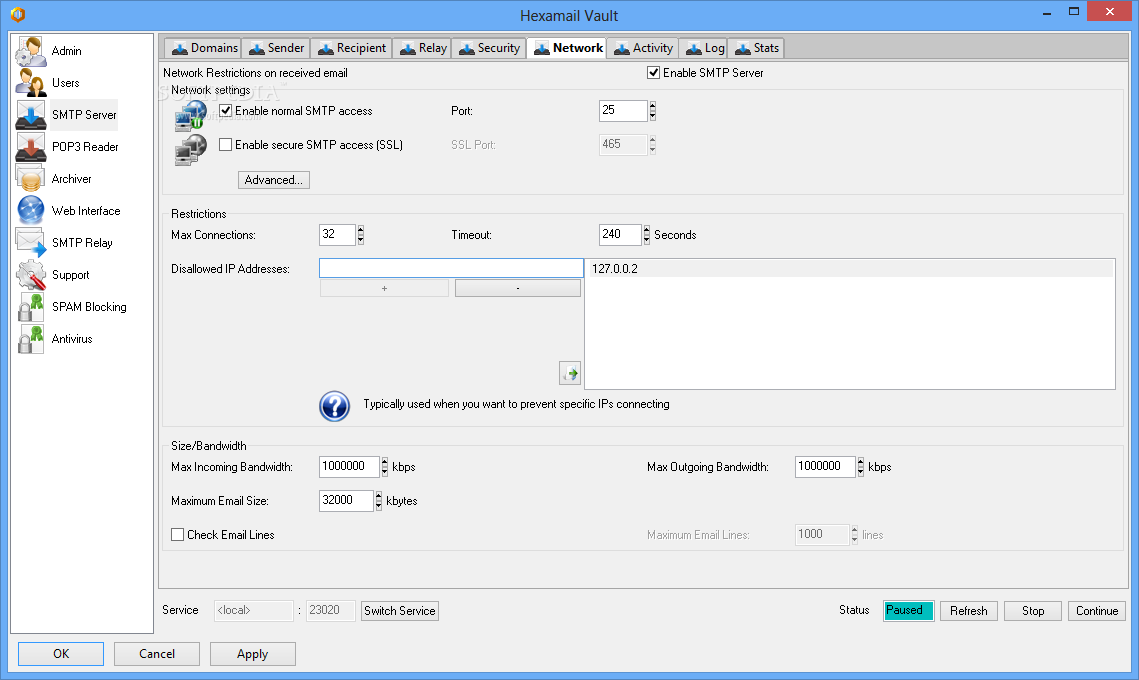Switch to the Log tab

pyautogui.click(x=703, y=48)
